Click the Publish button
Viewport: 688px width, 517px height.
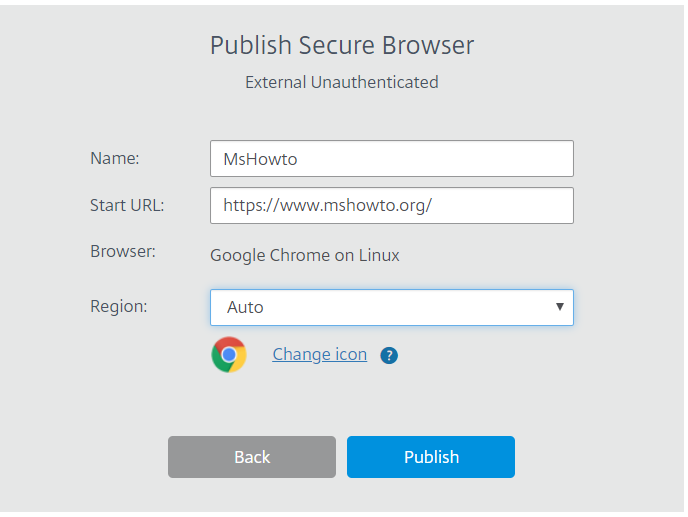coord(431,457)
